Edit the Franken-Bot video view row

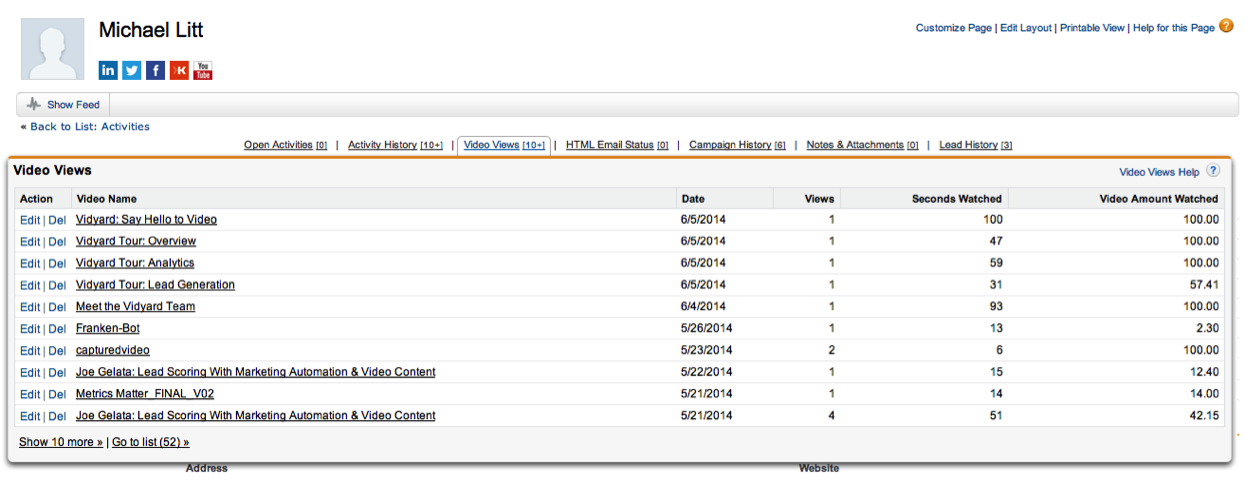click(30, 329)
